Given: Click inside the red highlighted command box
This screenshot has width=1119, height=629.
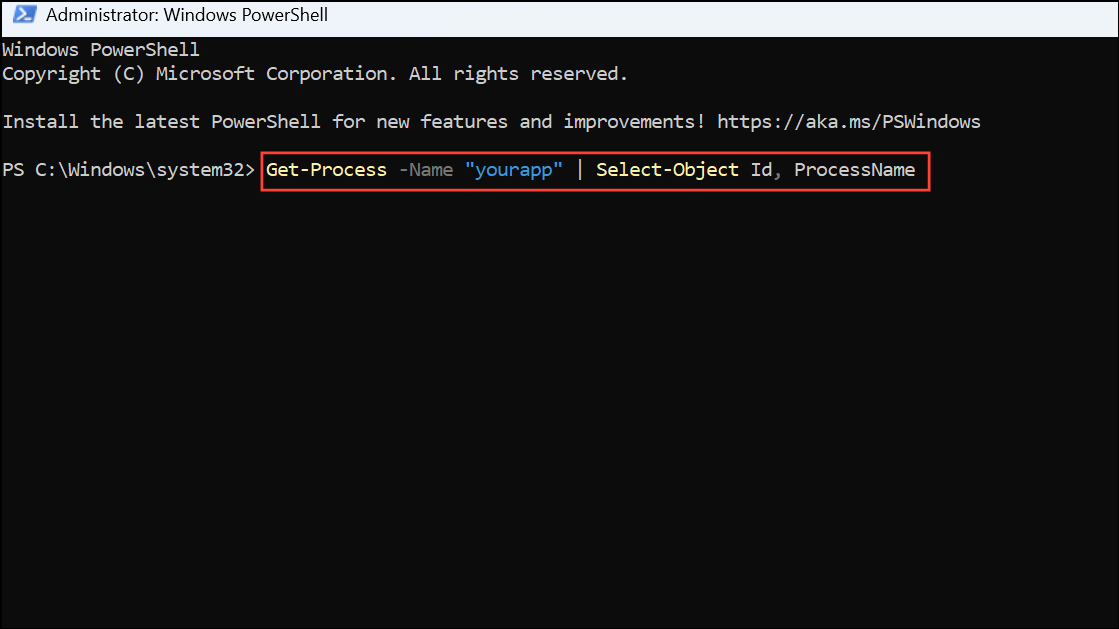Looking at the screenshot, I should click(594, 169).
